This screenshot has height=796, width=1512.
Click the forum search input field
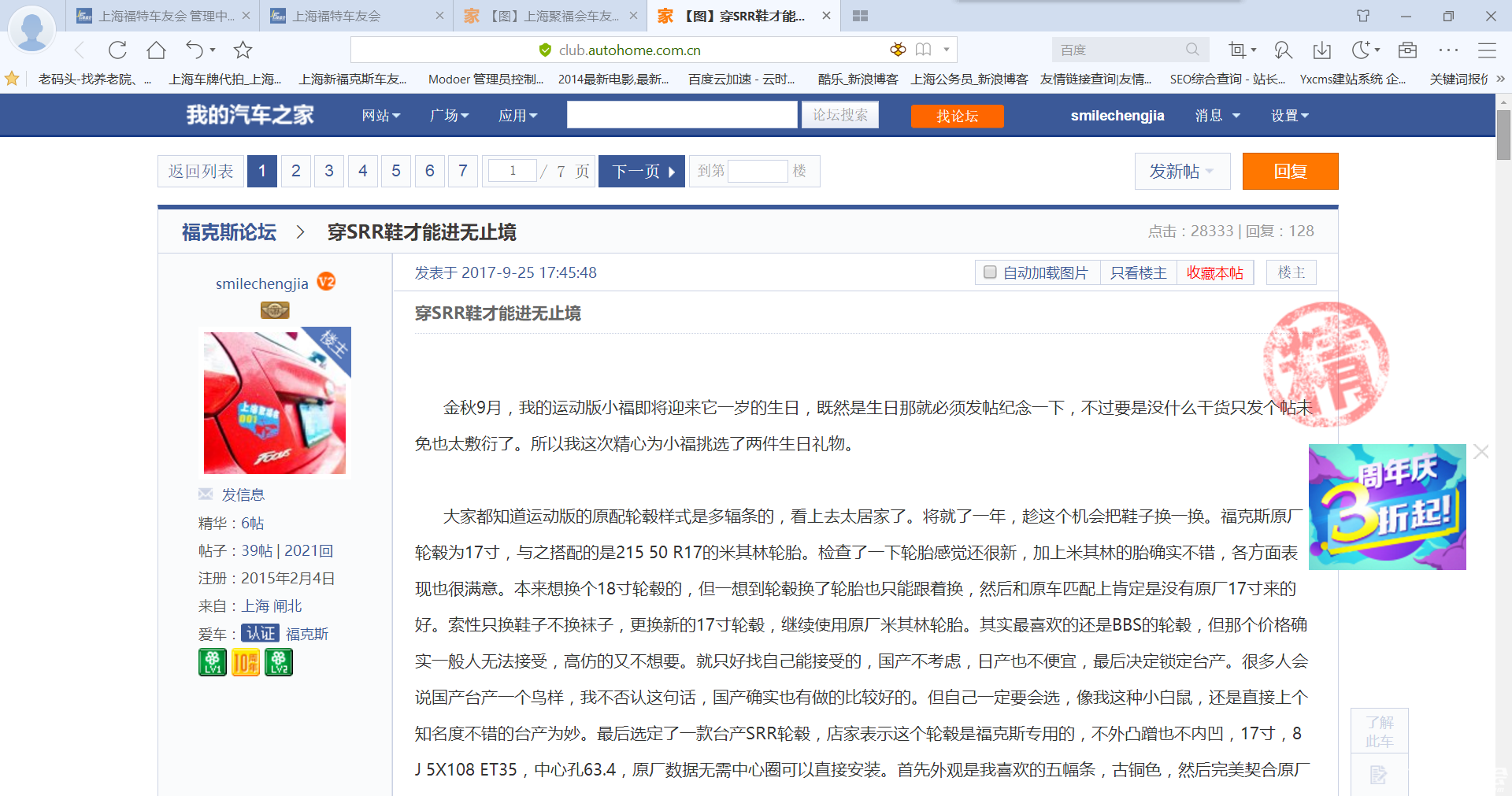[682, 115]
